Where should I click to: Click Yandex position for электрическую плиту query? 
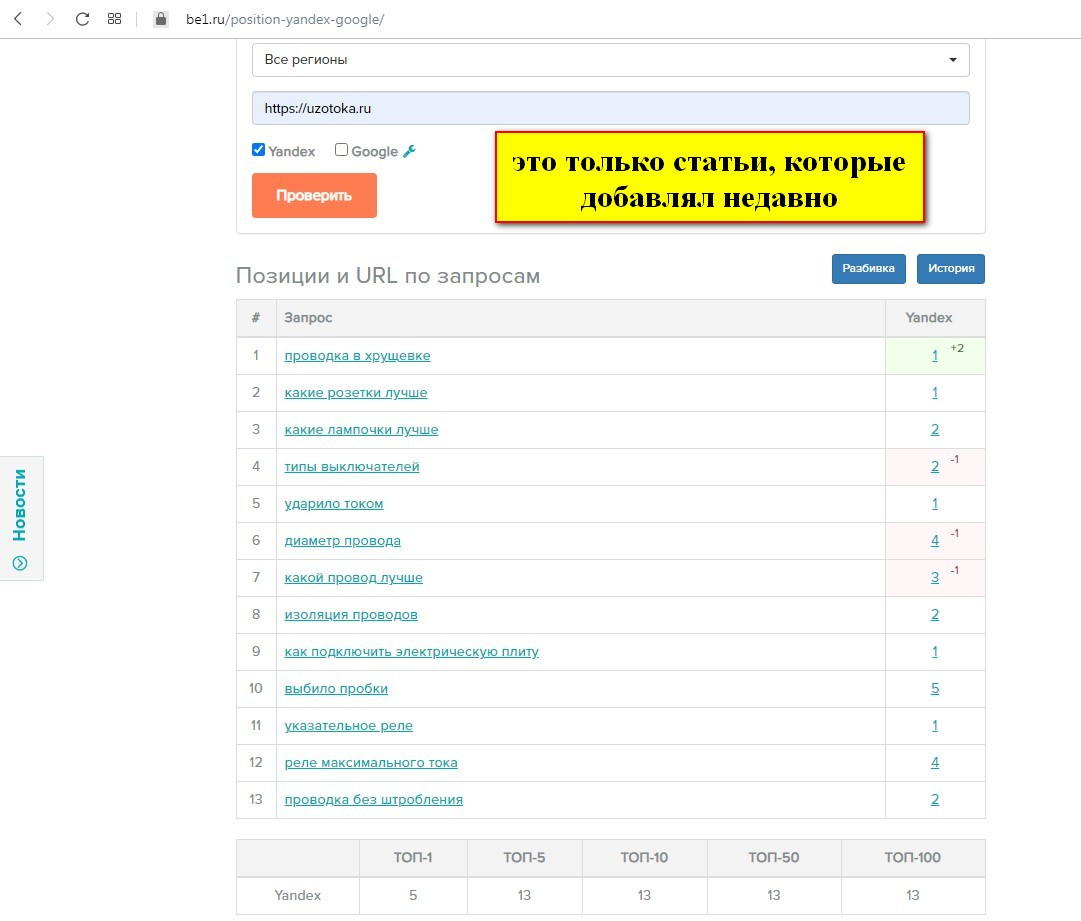[935, 651]
